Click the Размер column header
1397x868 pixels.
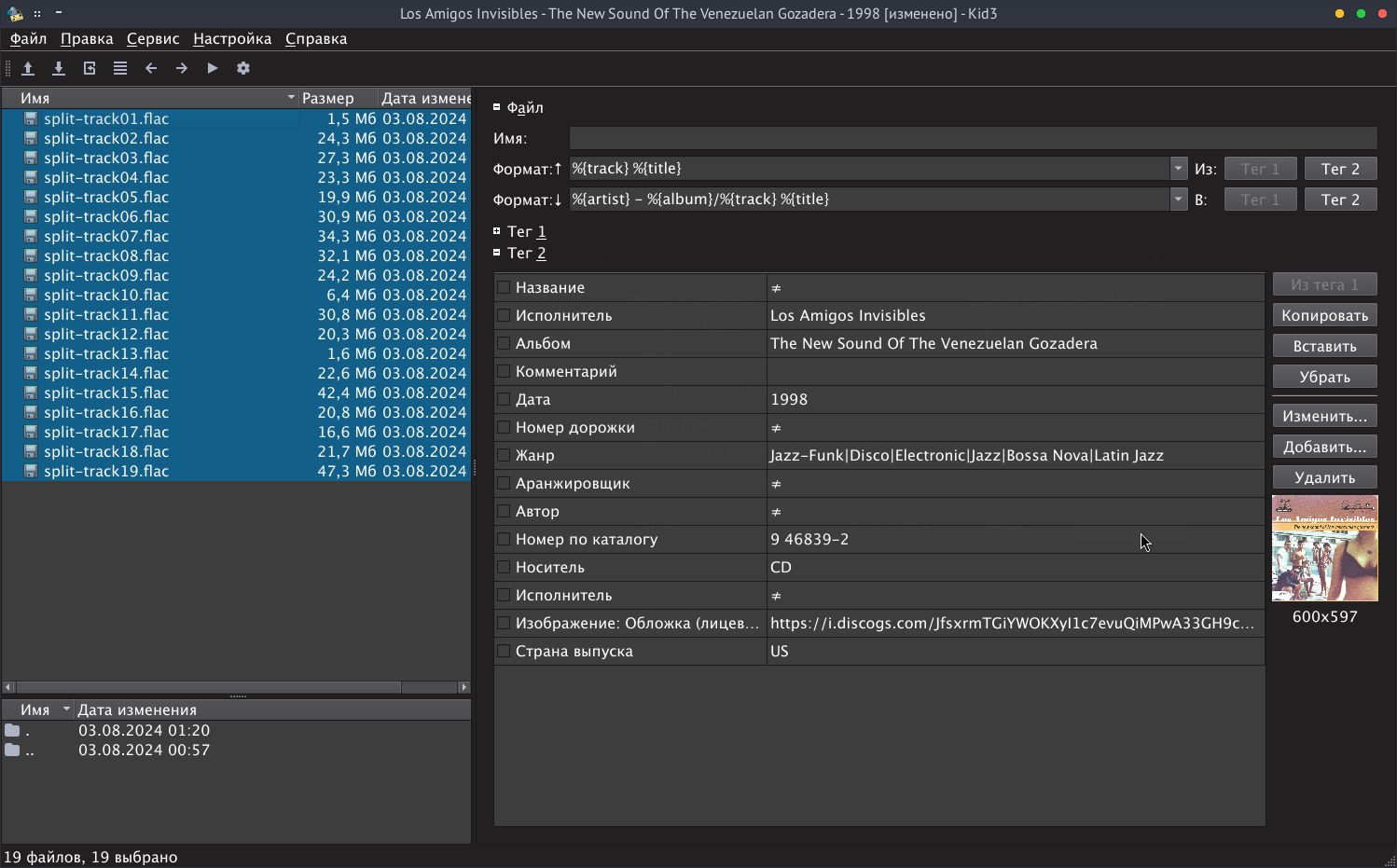[339, 98]
